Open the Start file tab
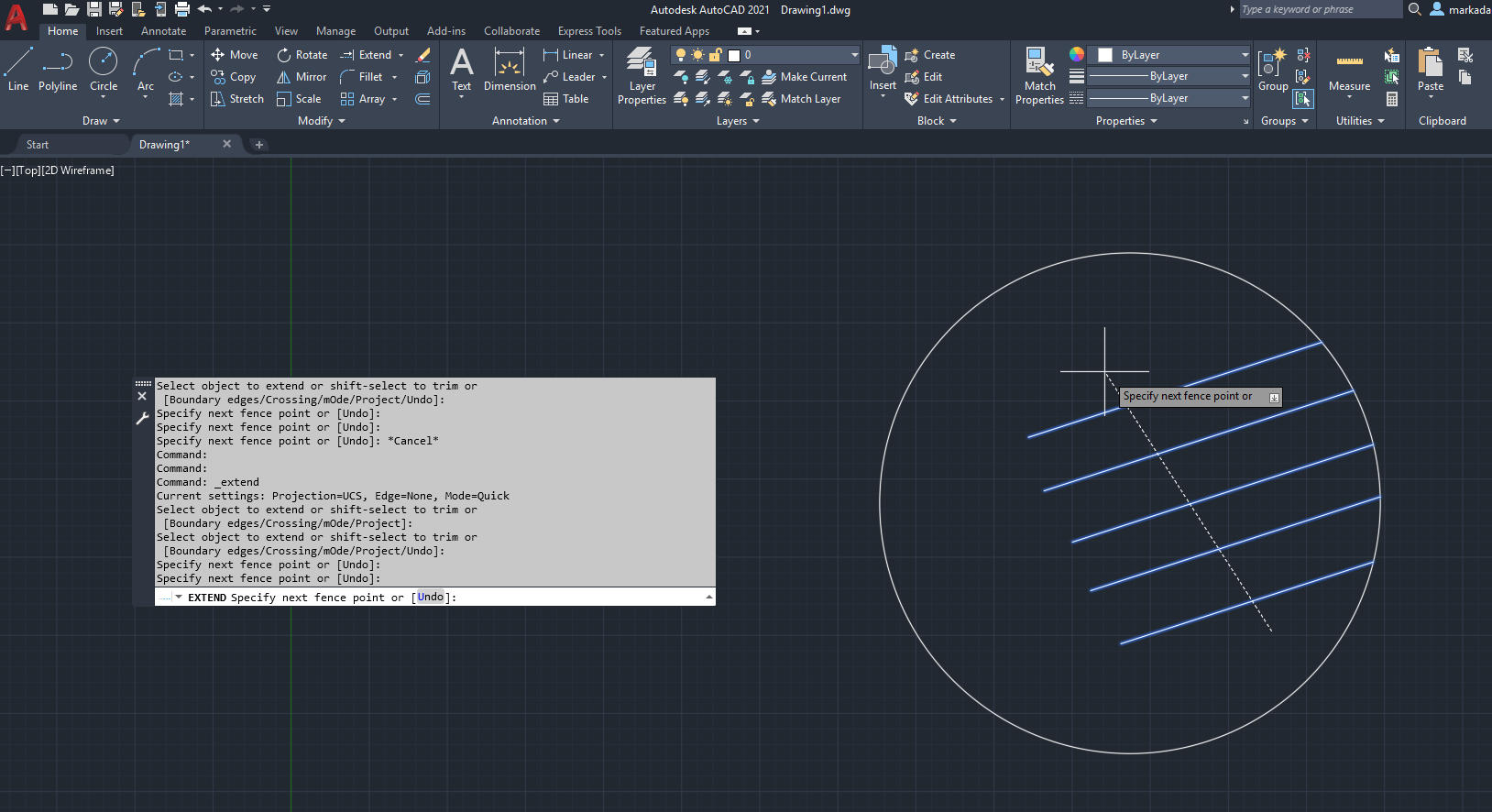The width and height of the screenshot is (1492, 812). point(38,145)
